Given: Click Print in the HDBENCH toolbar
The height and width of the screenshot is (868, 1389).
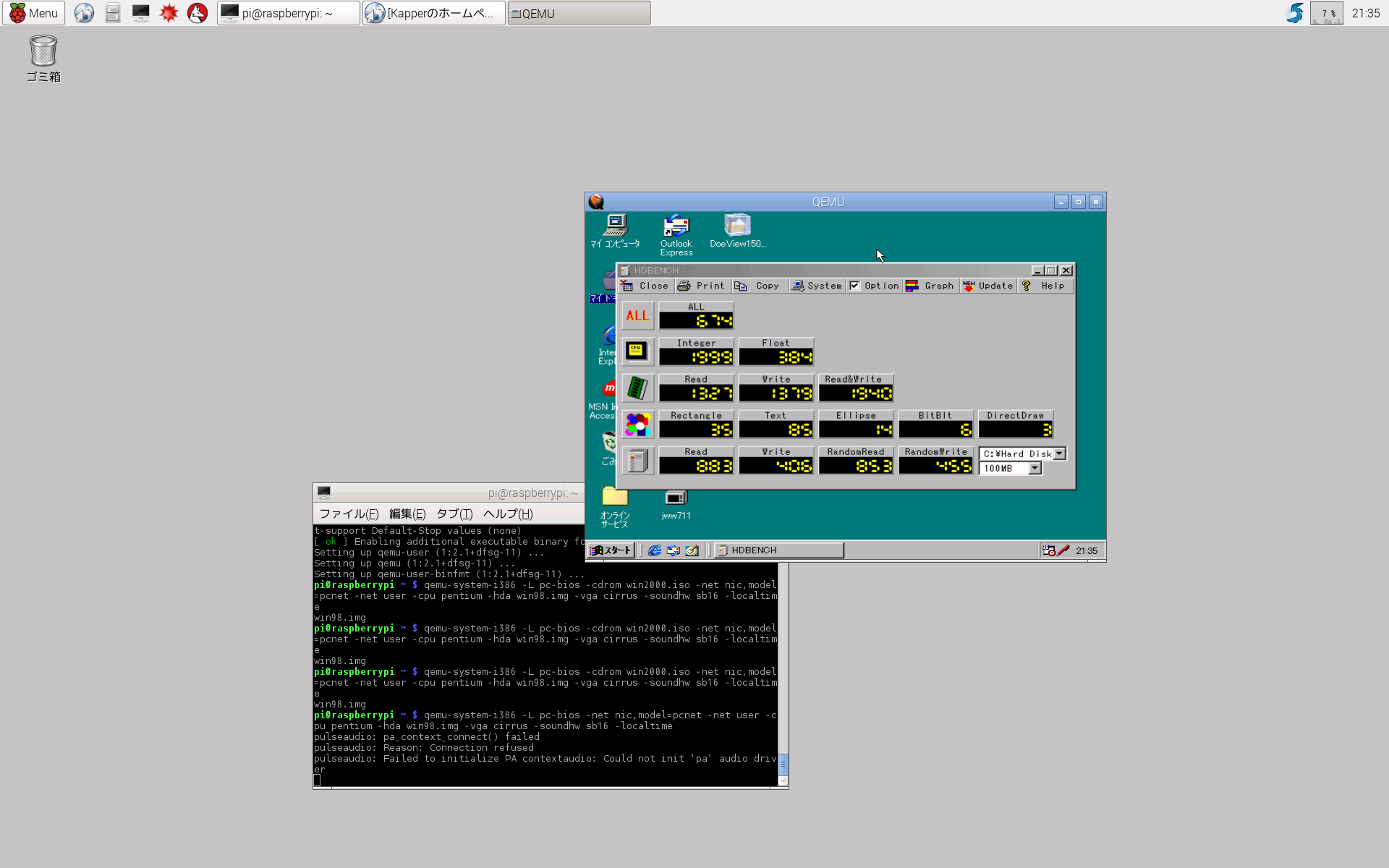Looking at the screenshot, I should [701, 286].
